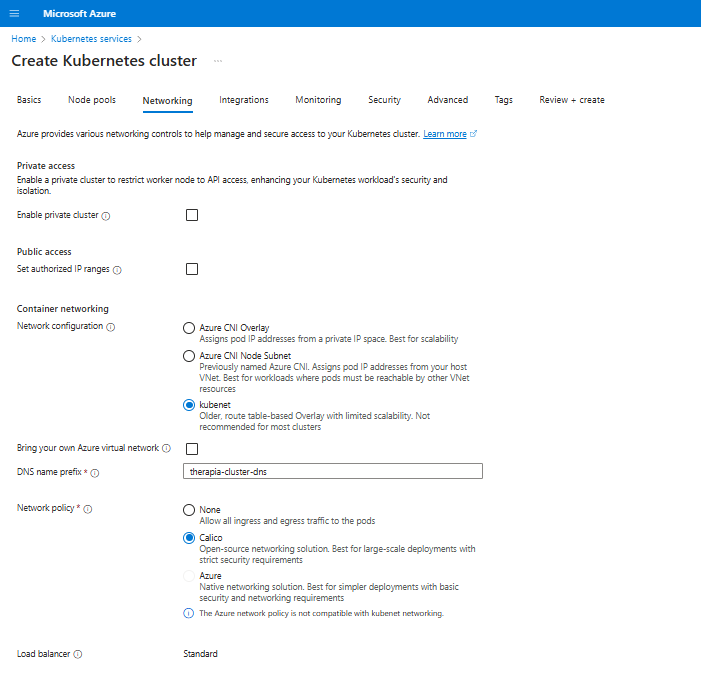The image size is (701, 676).
Task: Click the Home breadcrumb link
Action: (x=24, y=39)
